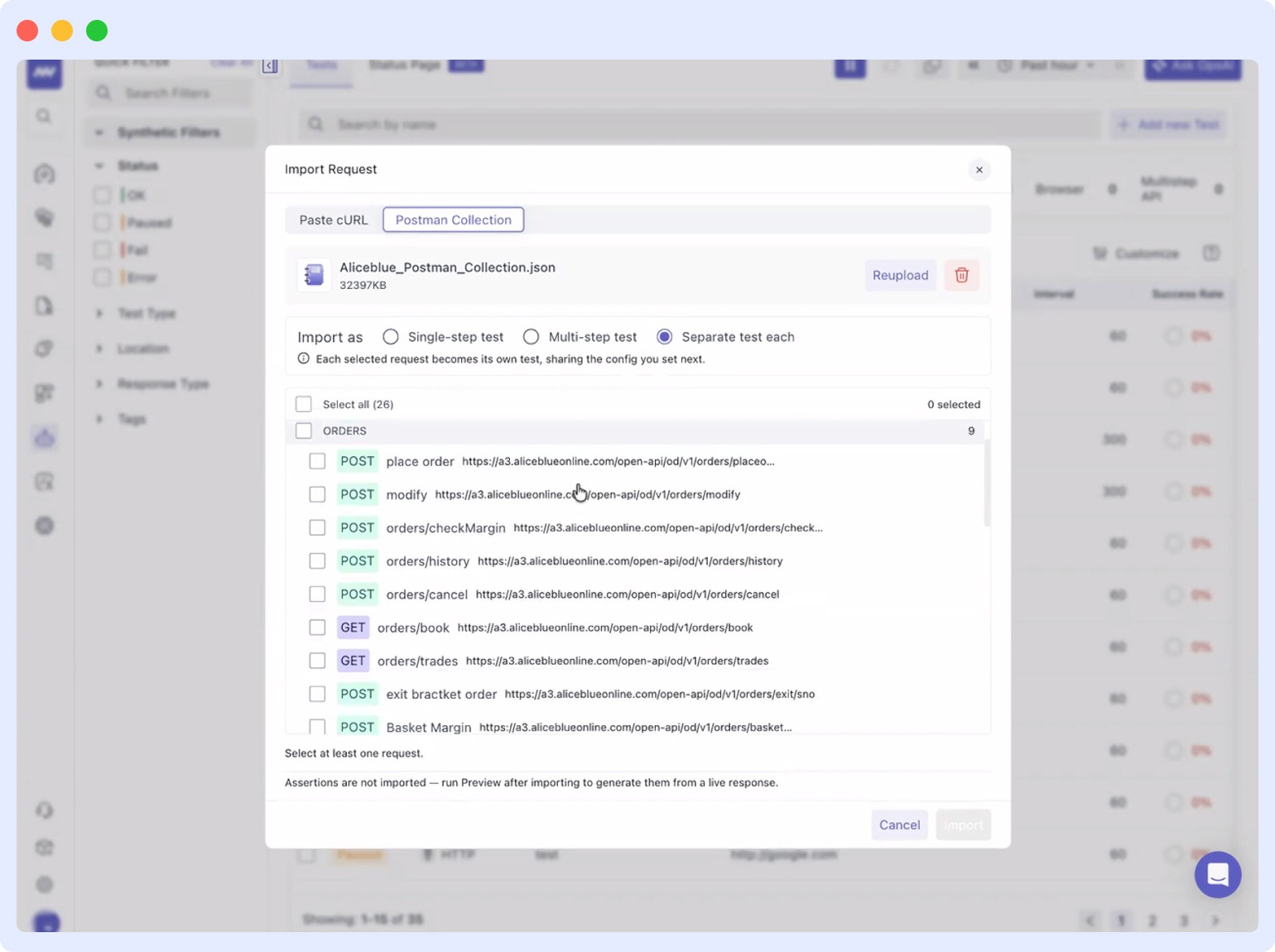Check the orders/book request checkbox
The height and width of the screenshot is (952, 1275).
pos(317,627)
